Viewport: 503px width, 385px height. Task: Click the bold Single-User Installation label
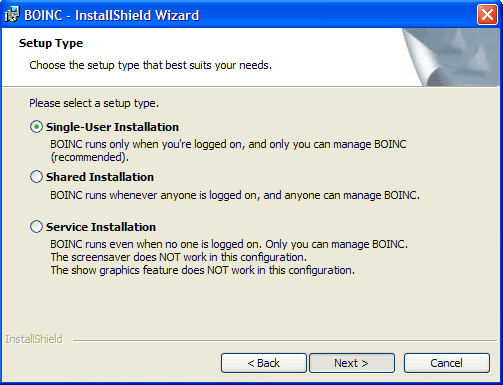coord(112,127)
